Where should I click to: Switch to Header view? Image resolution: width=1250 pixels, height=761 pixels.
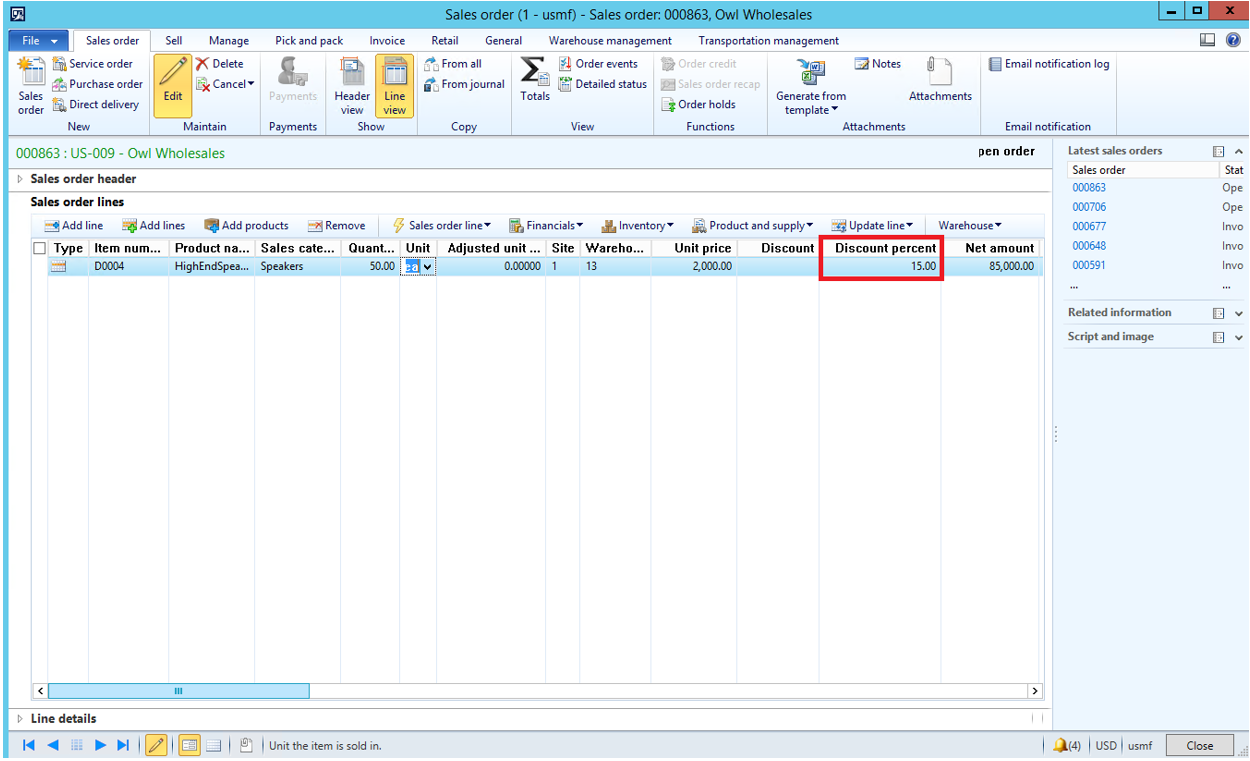tap(352, 84)
